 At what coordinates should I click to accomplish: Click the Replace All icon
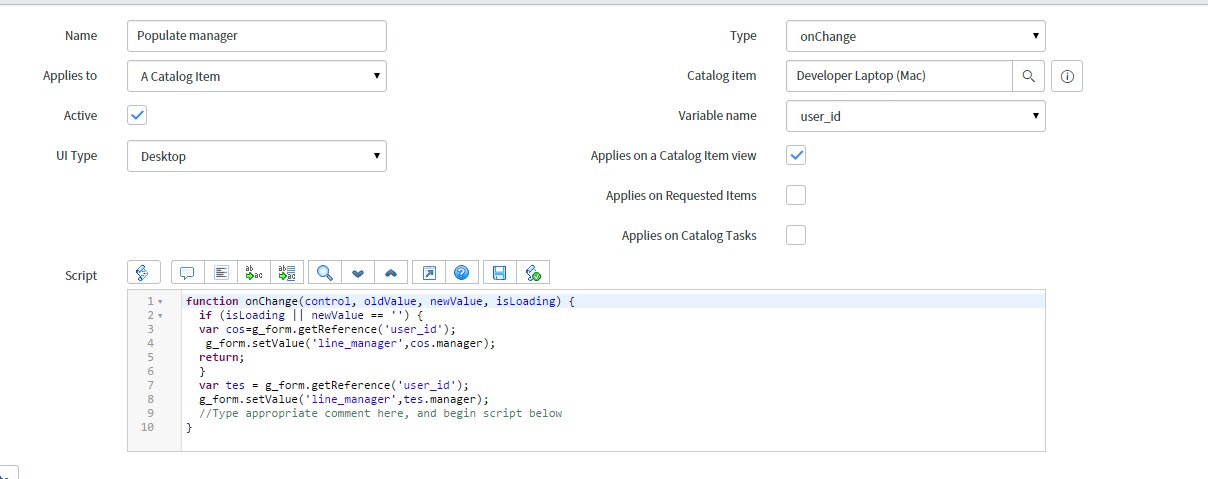289,272
